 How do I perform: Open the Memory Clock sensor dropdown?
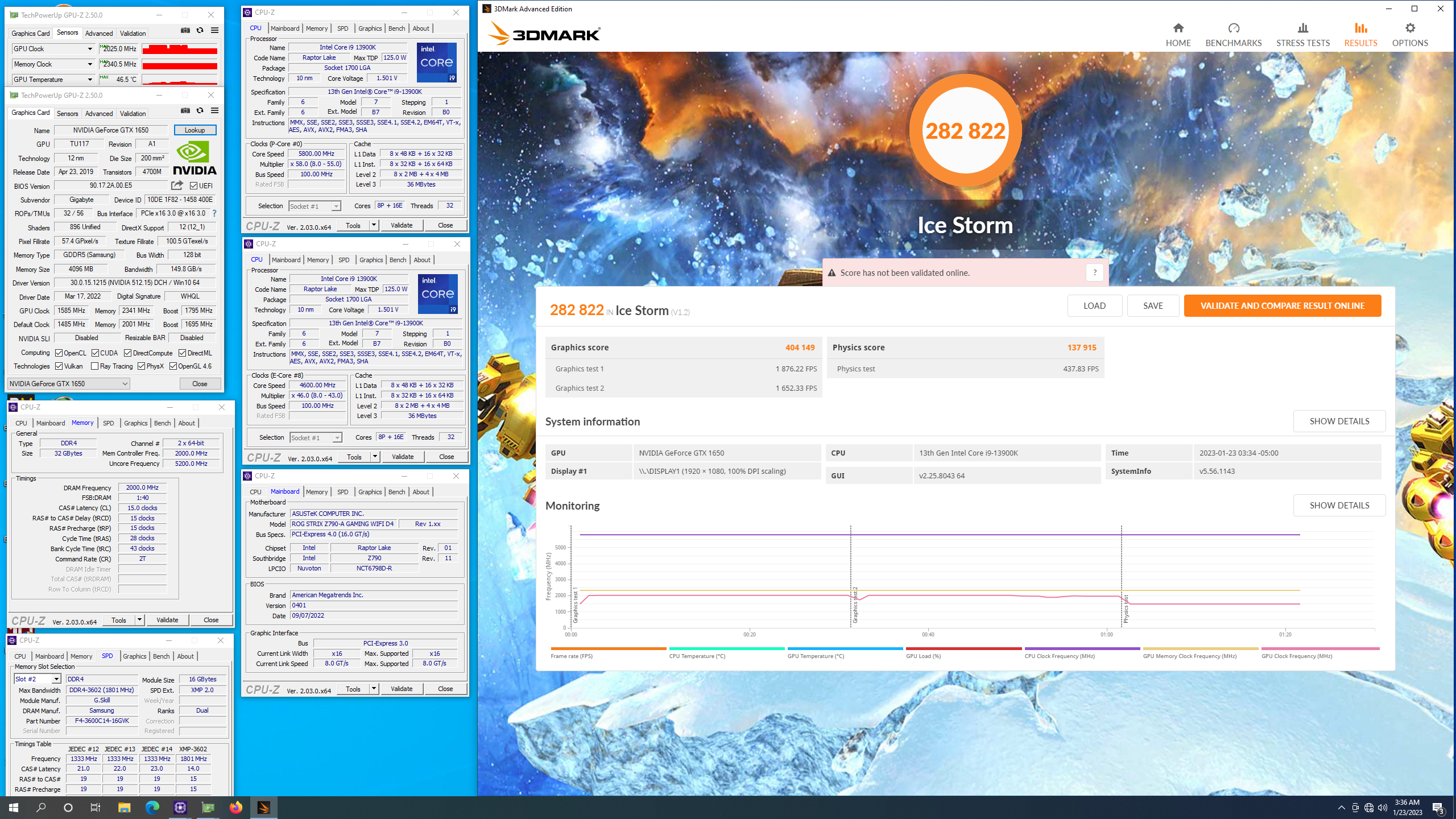click(x=90, y=64)
